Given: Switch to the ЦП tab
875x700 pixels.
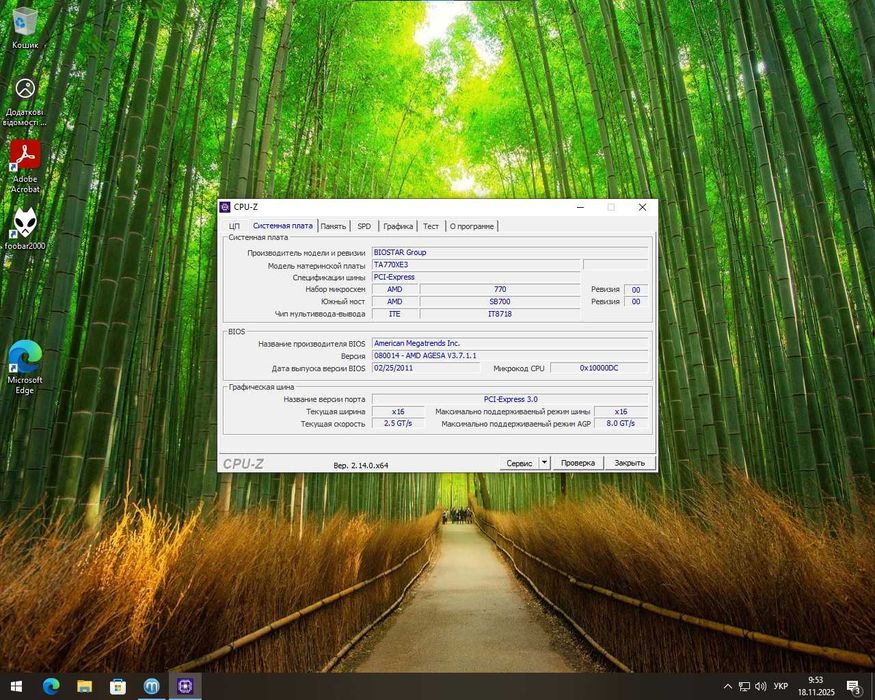Looking at the screenshot, I should 234,226.
